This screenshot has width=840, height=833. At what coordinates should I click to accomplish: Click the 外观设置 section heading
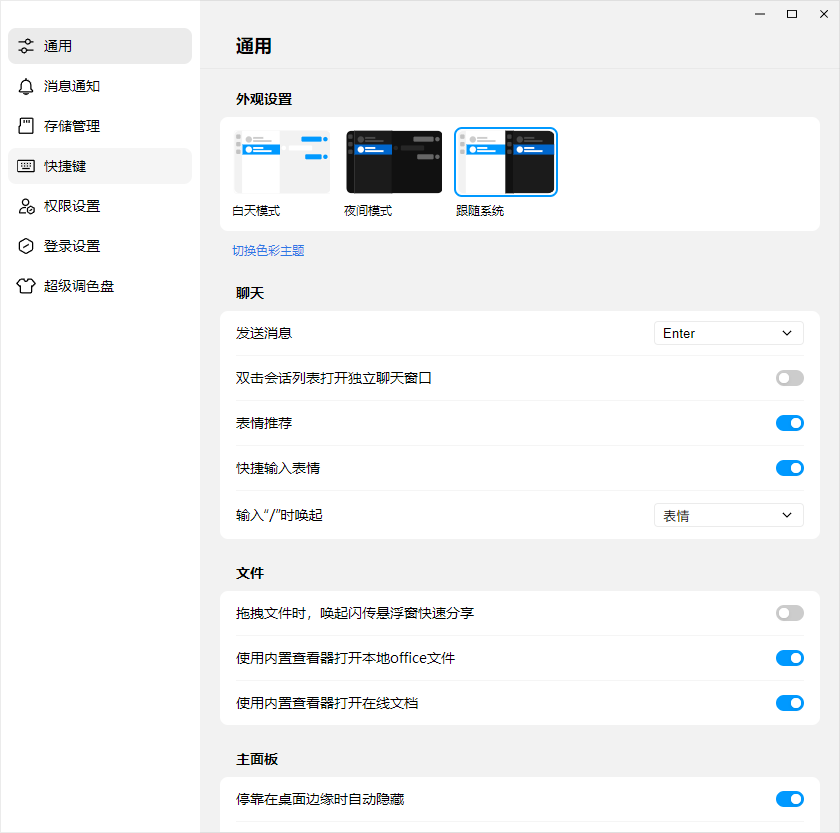click(x=264, y=99)
